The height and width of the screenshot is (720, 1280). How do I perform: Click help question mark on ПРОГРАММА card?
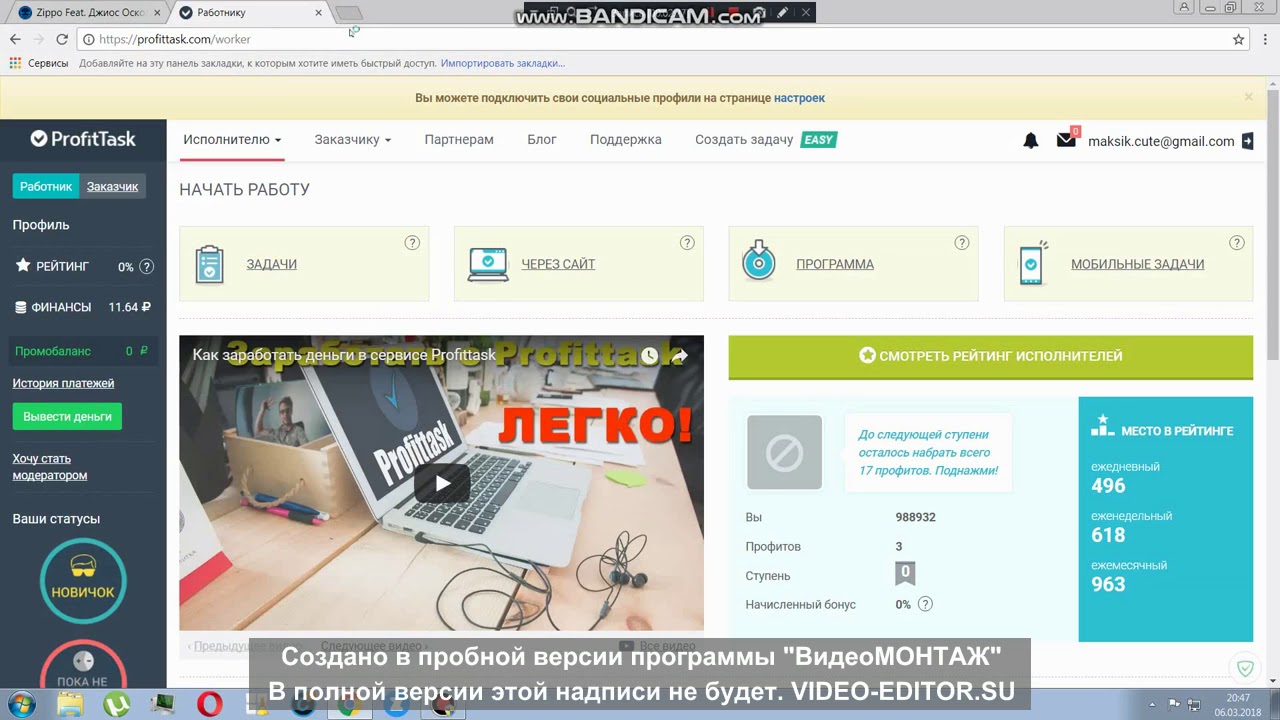point(962,243)
